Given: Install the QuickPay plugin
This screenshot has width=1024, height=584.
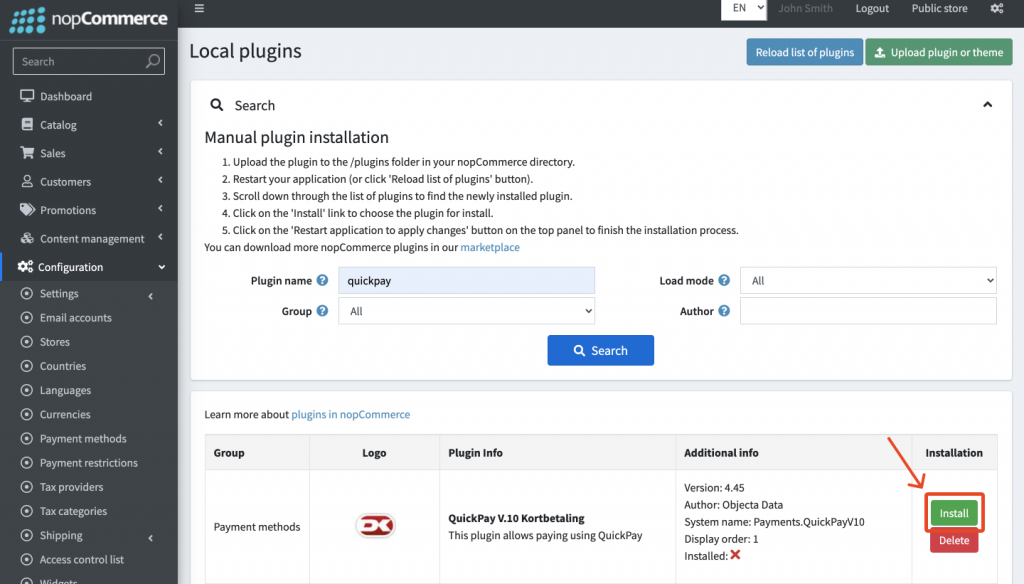Looking at the screenshot, I should [x=954, y=512].
